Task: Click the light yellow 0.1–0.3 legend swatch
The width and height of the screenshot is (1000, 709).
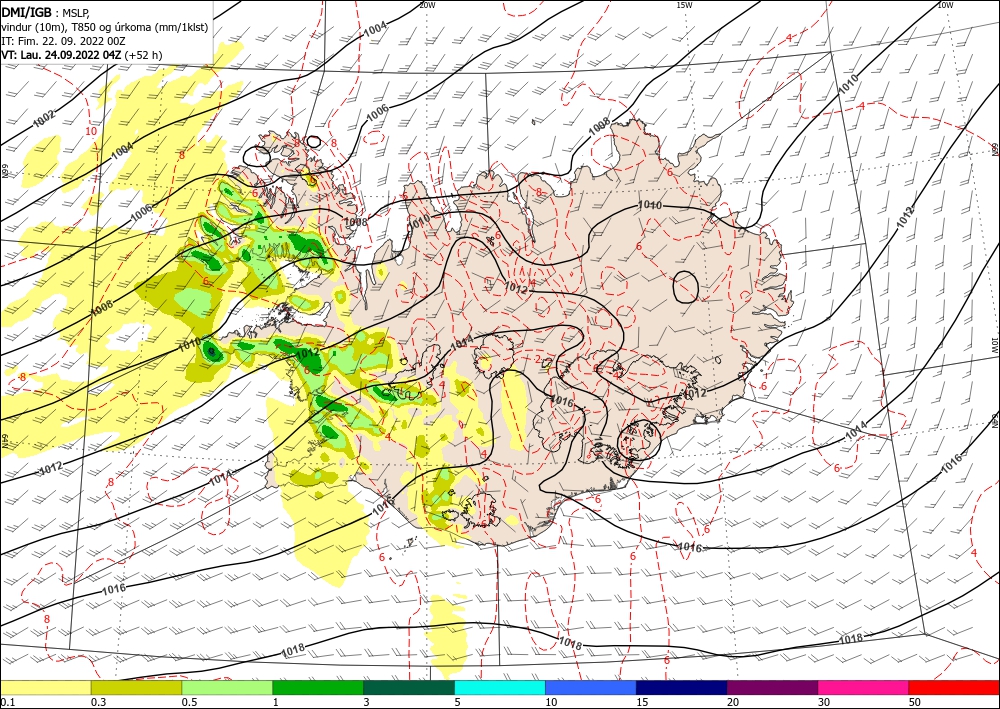Action: coord(45,687)
